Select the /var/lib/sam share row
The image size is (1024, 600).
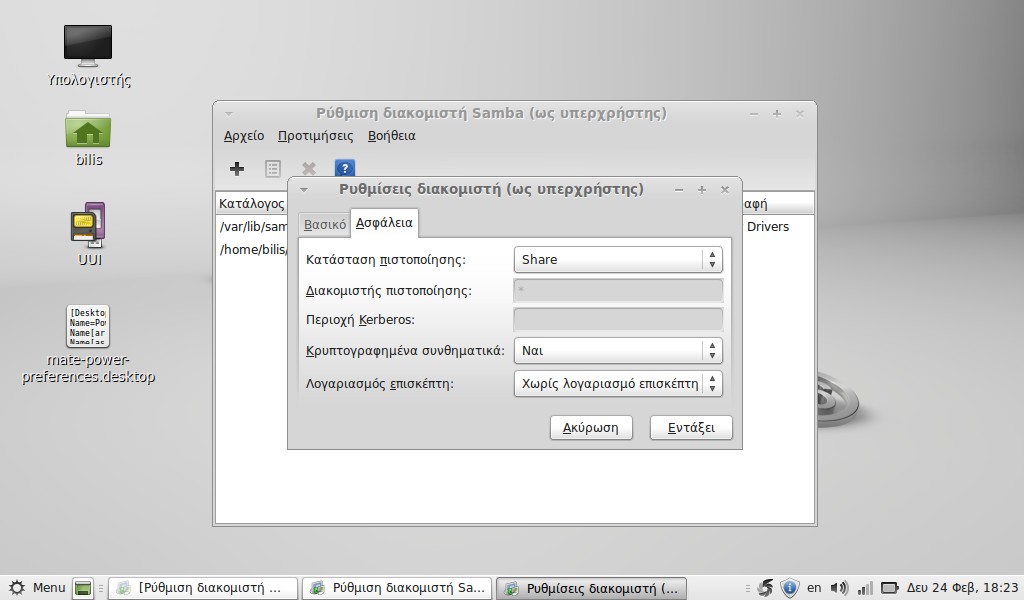[252, 227]
